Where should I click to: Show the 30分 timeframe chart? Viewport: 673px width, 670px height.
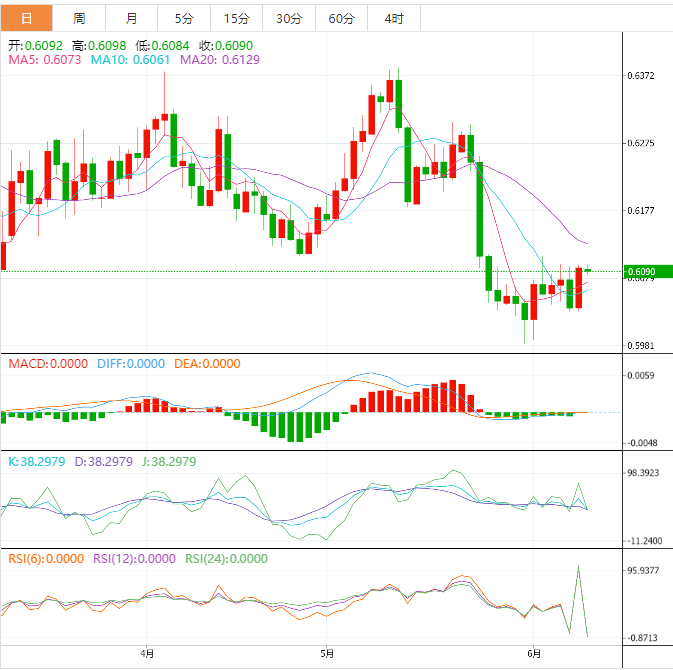pyautogui.click(x=288, y=18)
